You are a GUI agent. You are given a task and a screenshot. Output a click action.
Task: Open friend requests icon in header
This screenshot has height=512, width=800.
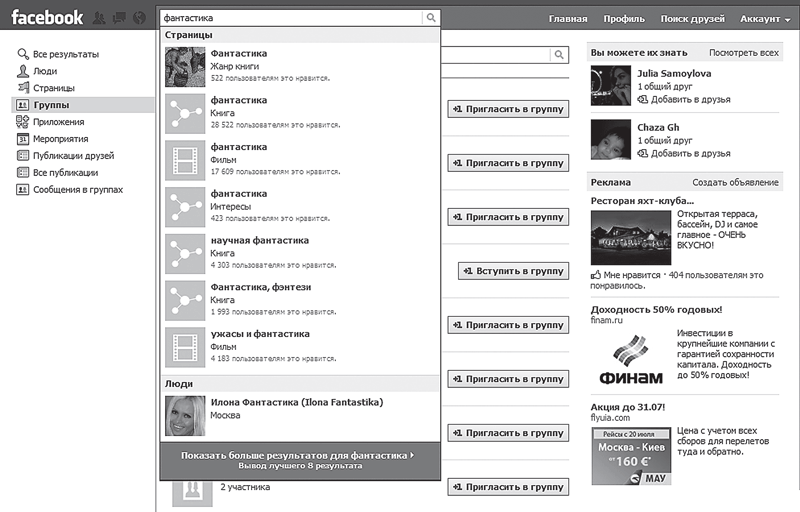99,18
